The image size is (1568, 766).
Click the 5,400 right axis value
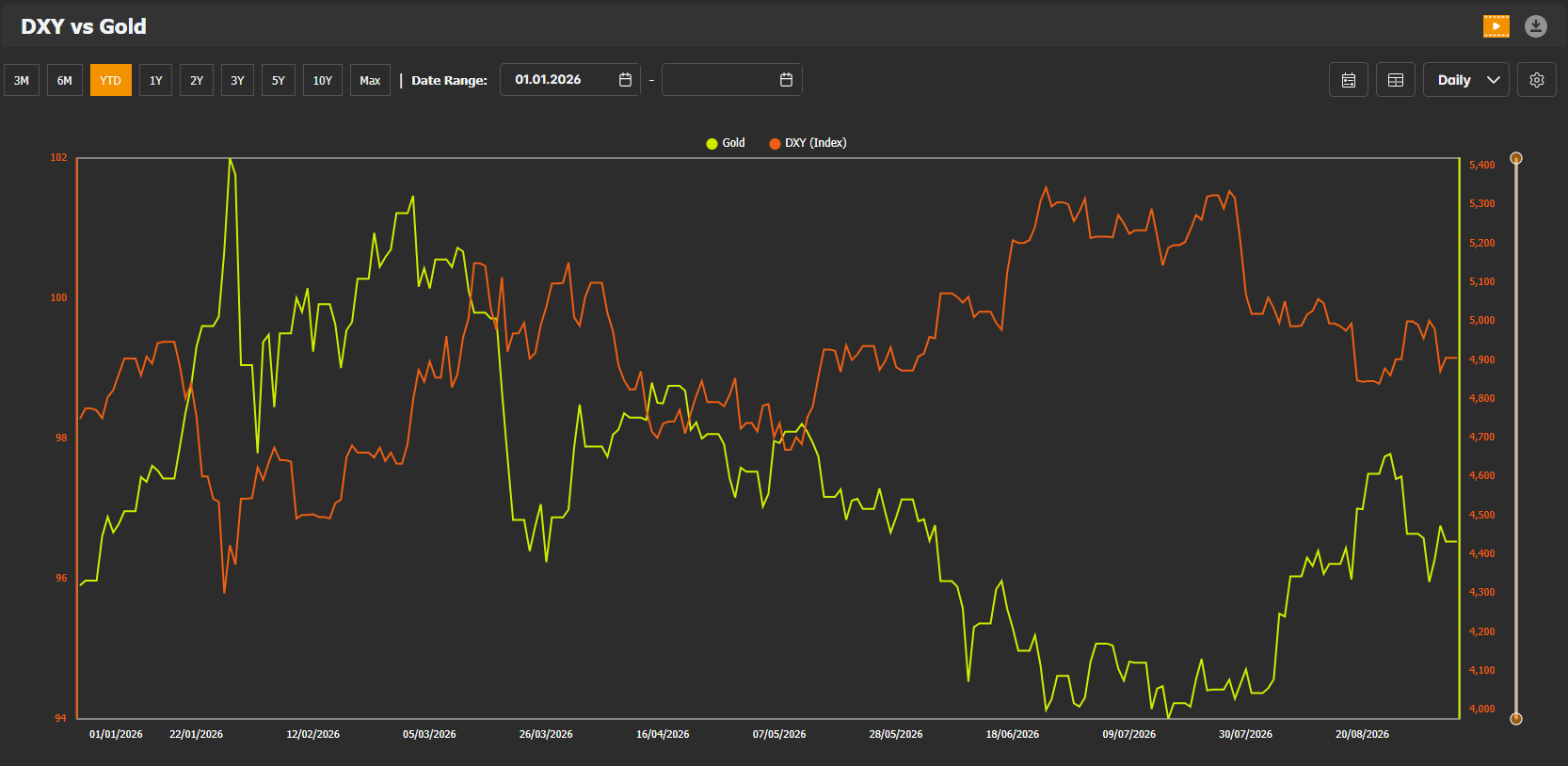point(1482,165)
